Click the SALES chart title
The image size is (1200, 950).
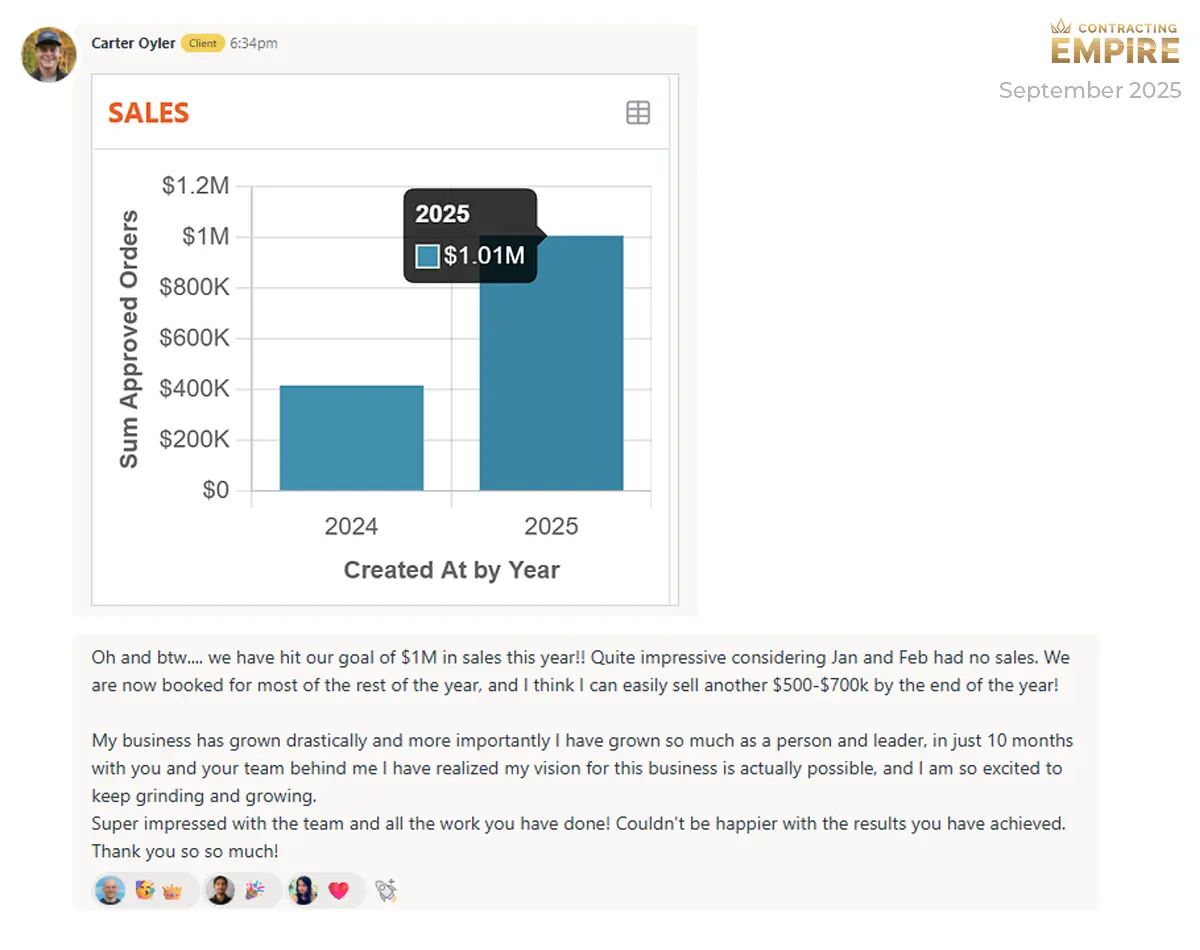click(x=149, y=113)
